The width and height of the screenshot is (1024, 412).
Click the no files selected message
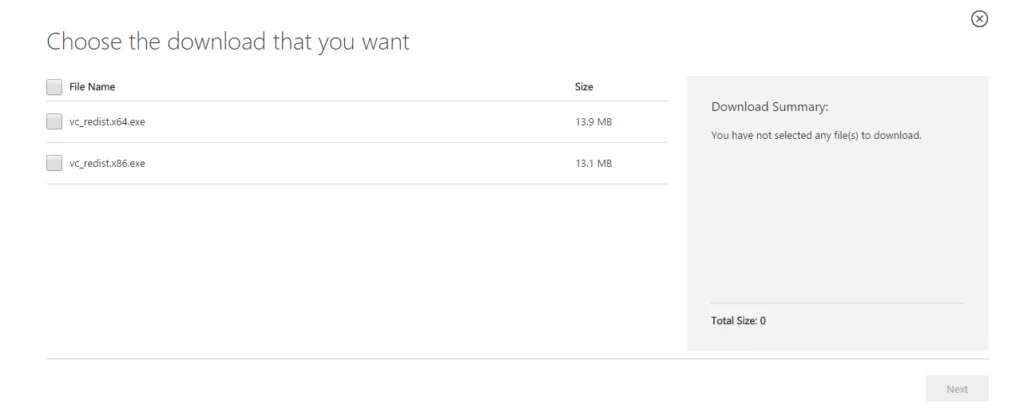click(816, 136)
